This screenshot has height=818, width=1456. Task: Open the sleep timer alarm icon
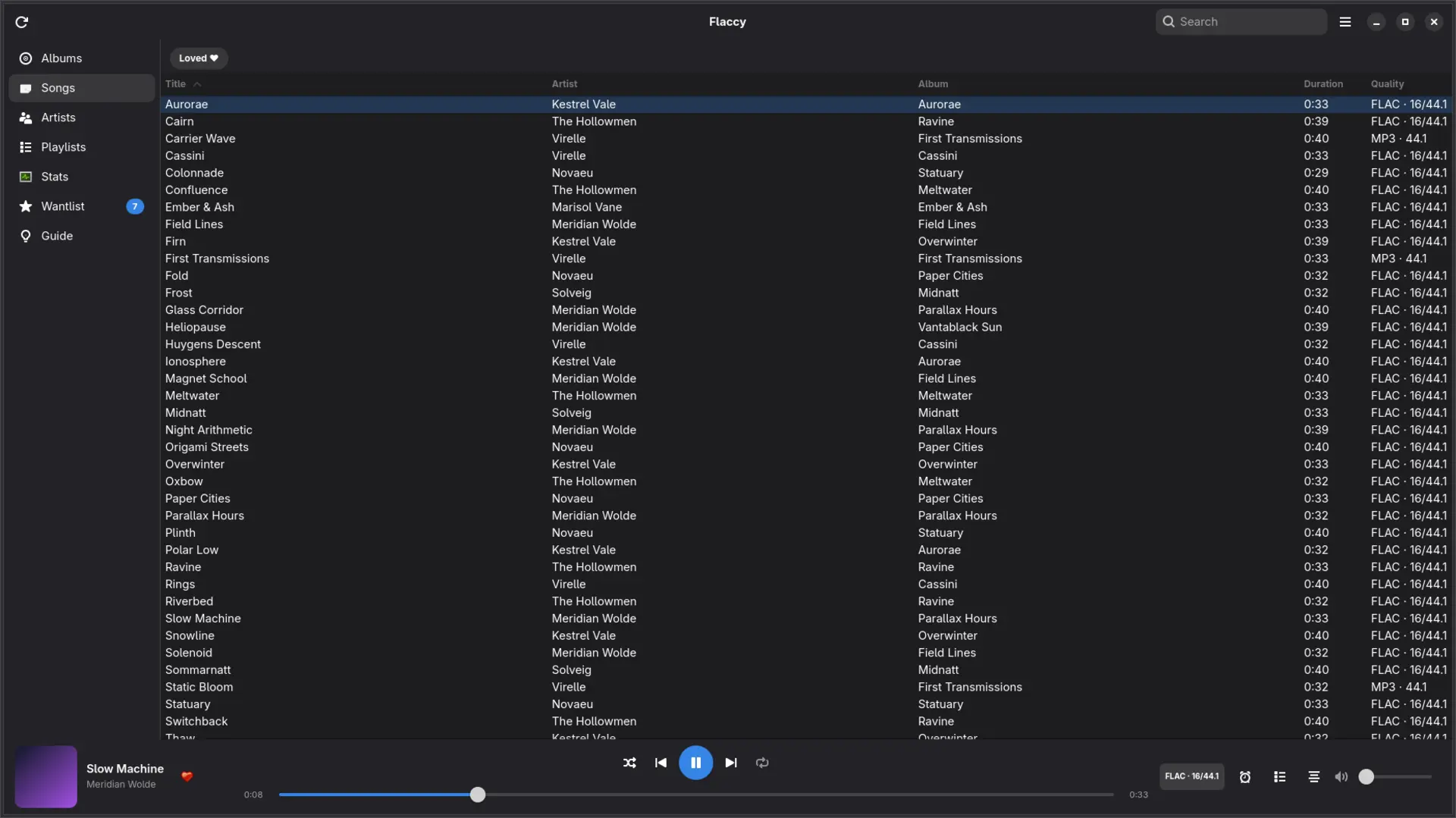1245,777
